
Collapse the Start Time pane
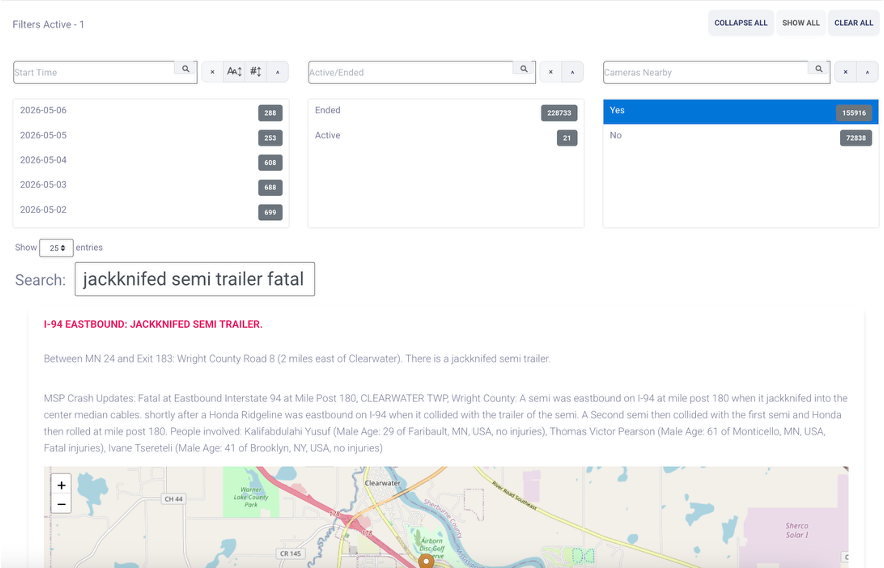(277, 72)
